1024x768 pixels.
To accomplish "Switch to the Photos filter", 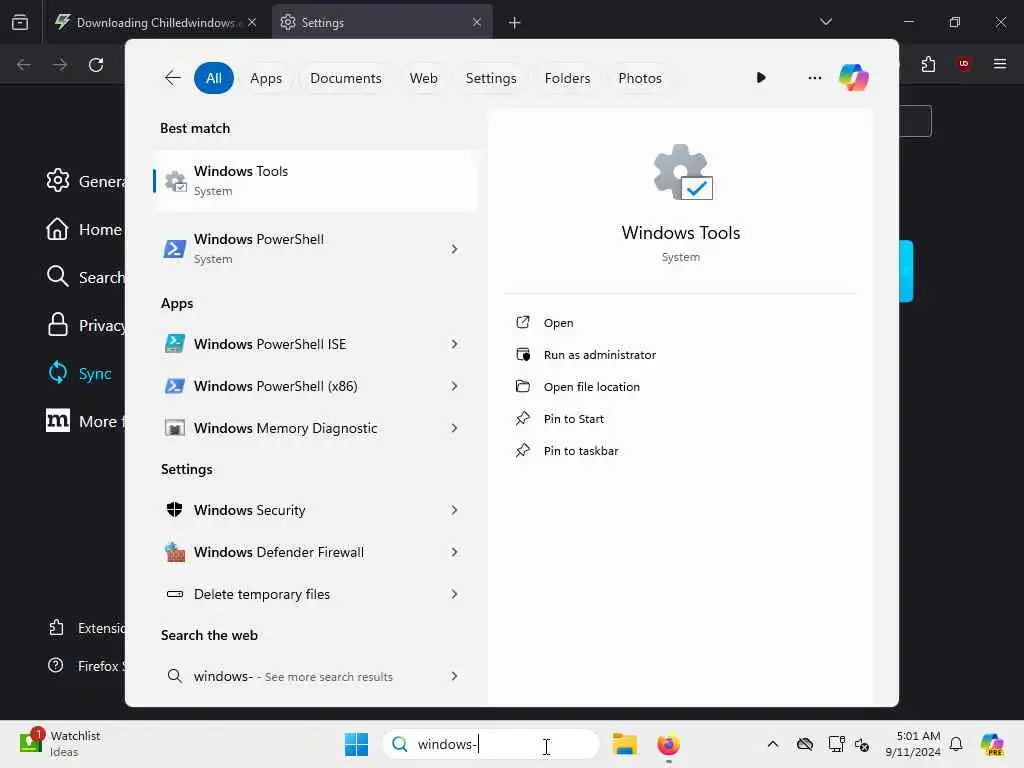I will pyautogui.click(x=640, y=78).
